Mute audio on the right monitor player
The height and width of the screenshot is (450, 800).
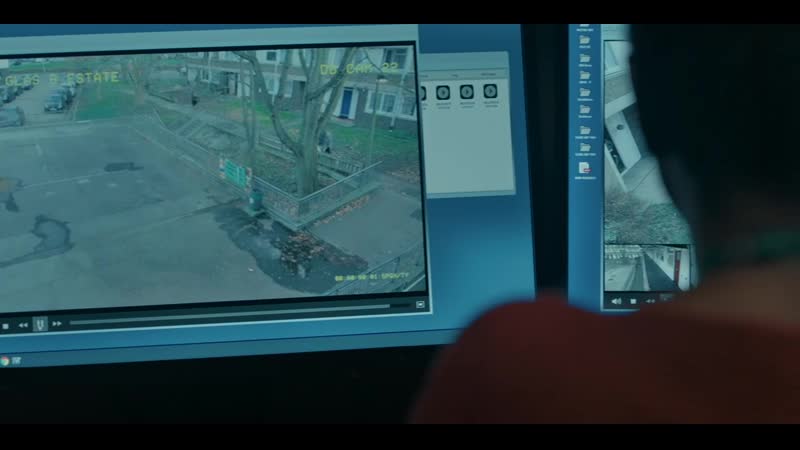pos(615,300)
